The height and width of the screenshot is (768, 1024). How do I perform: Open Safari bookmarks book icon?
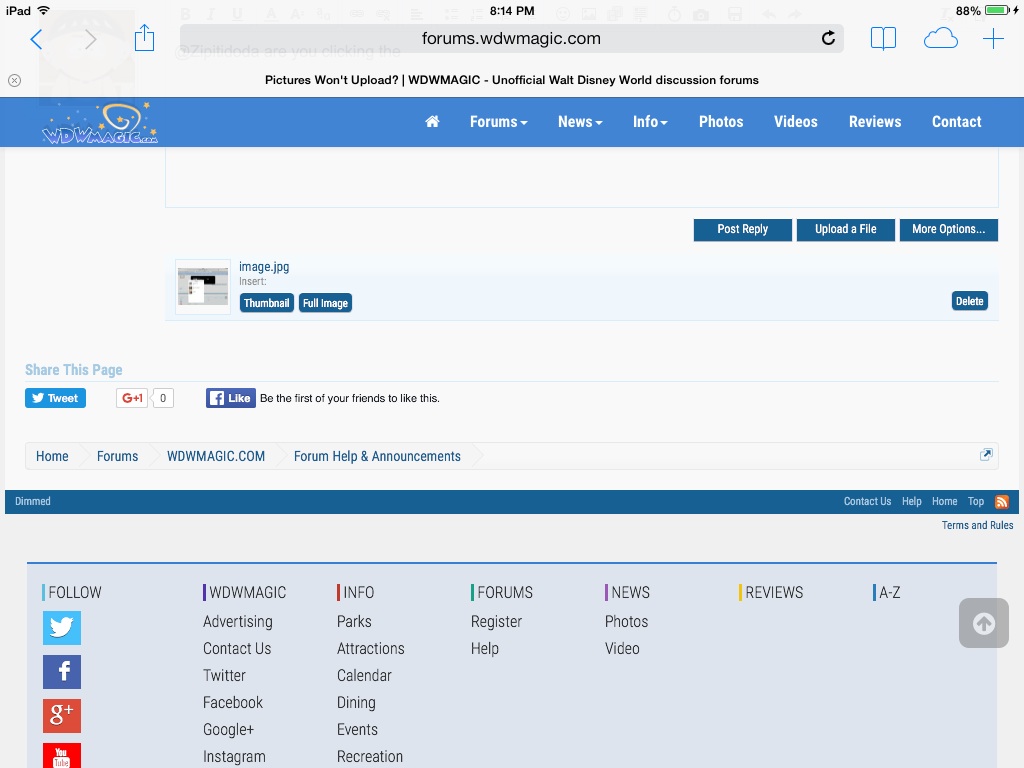tap(883, 39)
